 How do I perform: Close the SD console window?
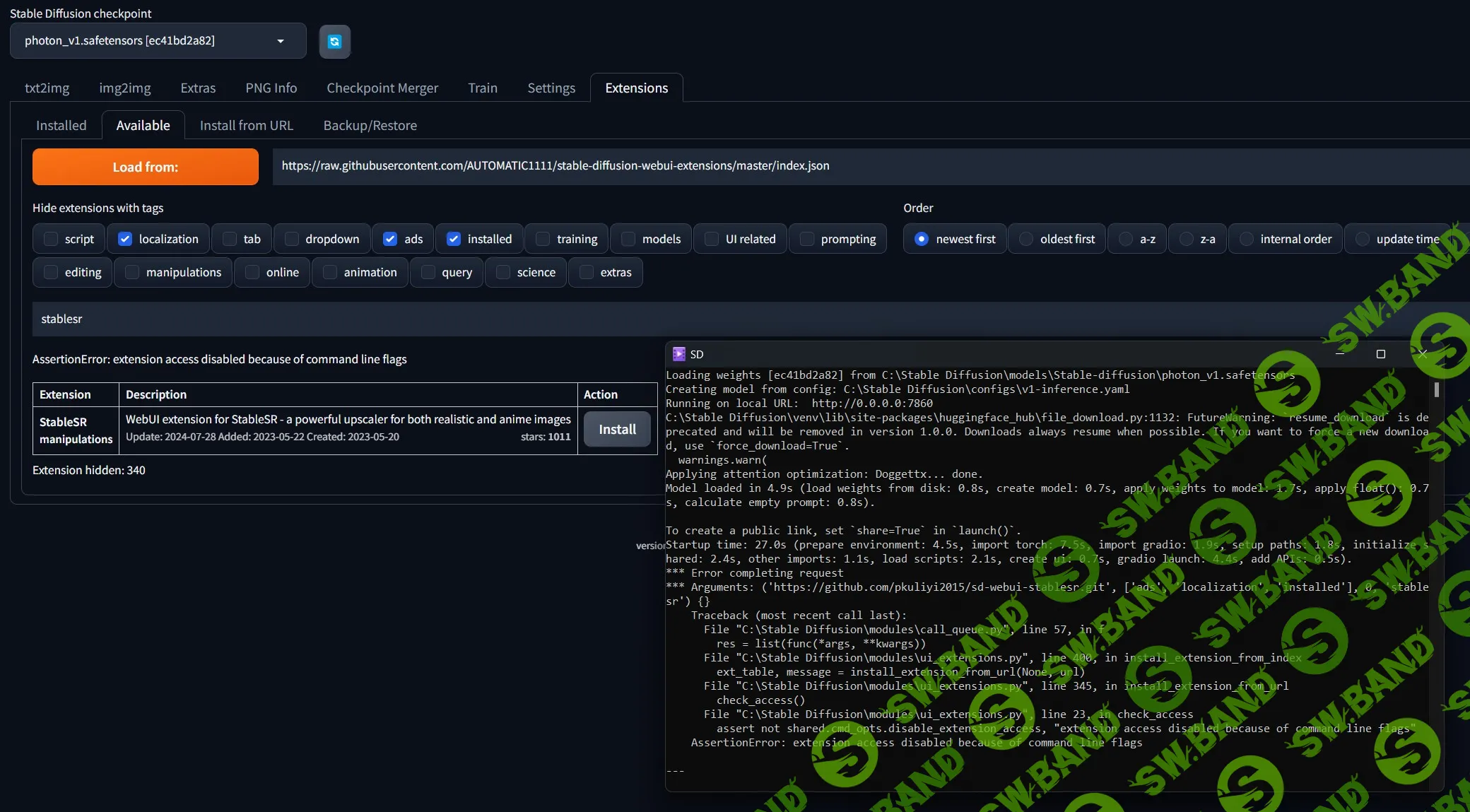click(1423, 354)
